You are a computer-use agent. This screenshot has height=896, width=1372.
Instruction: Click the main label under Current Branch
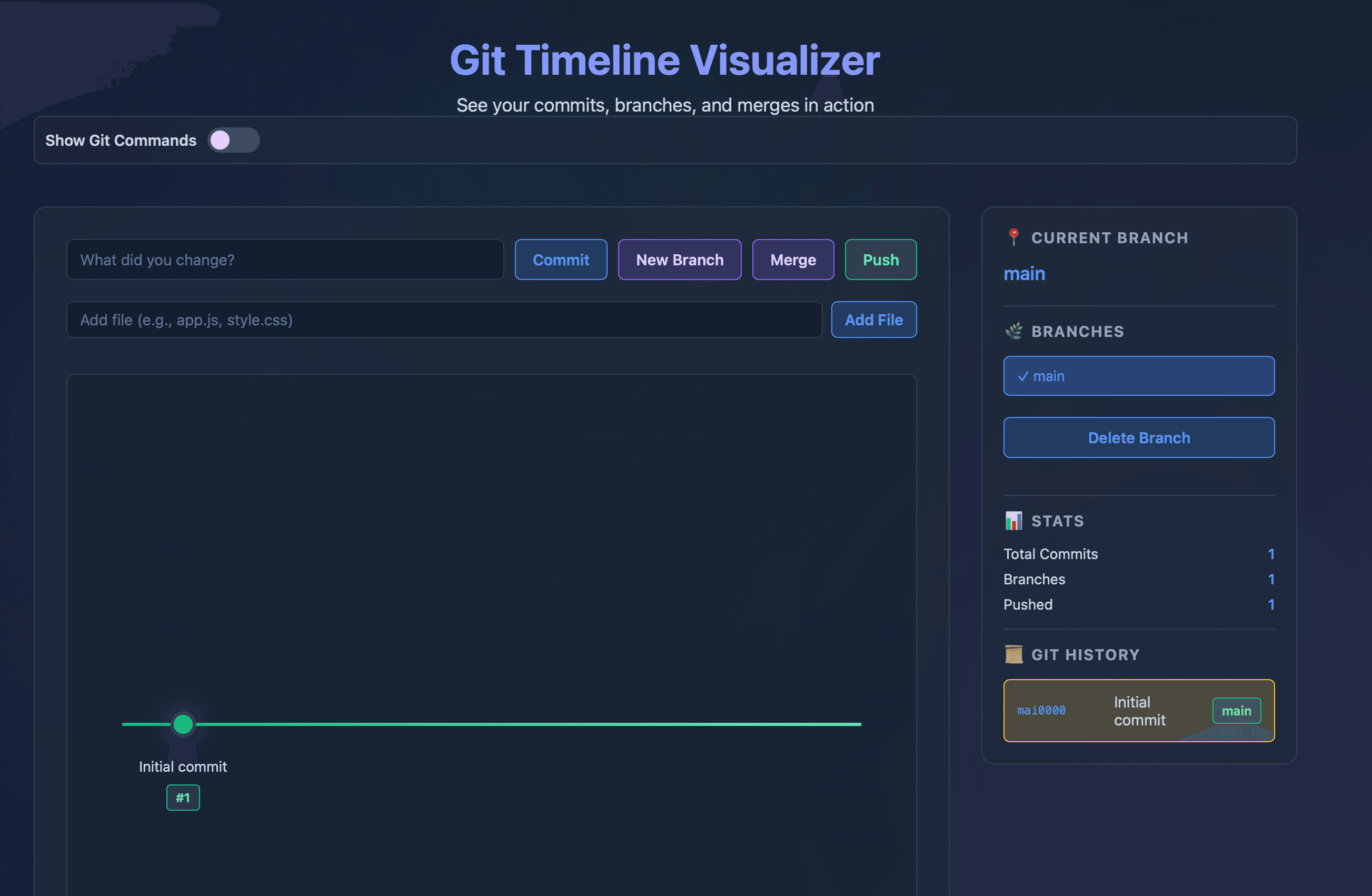[1025, 274]
